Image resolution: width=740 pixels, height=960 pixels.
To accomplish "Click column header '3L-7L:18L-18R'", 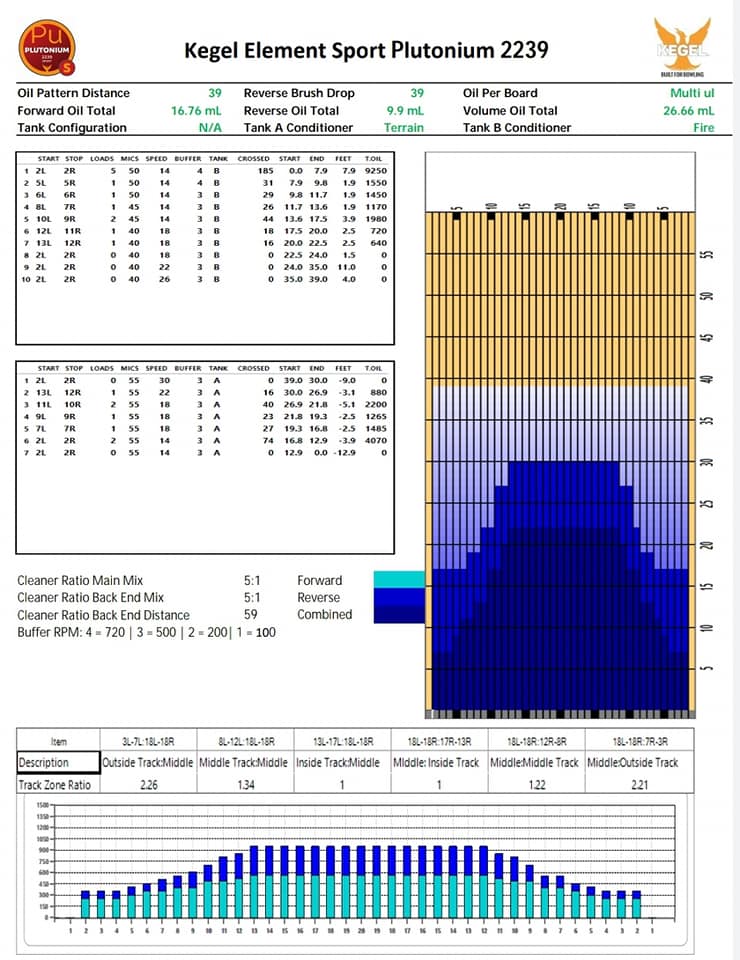I will coord(148,741).
